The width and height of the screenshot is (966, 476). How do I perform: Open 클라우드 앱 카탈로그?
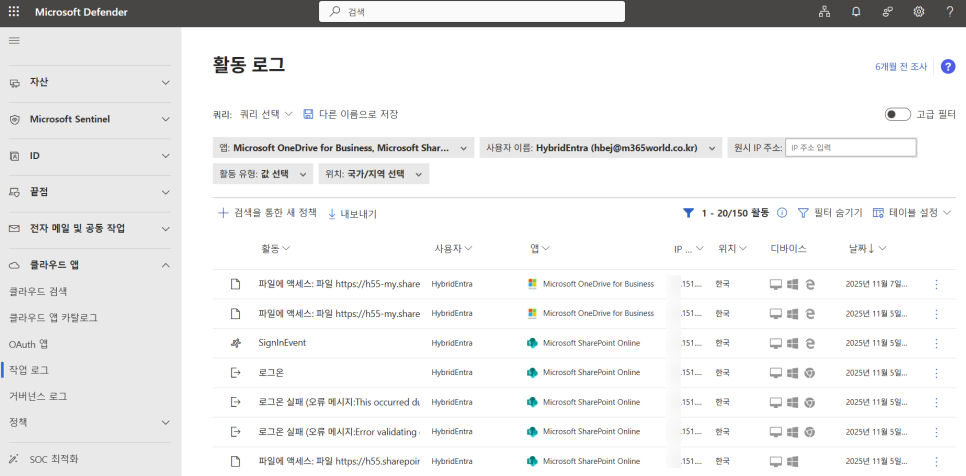53,318
